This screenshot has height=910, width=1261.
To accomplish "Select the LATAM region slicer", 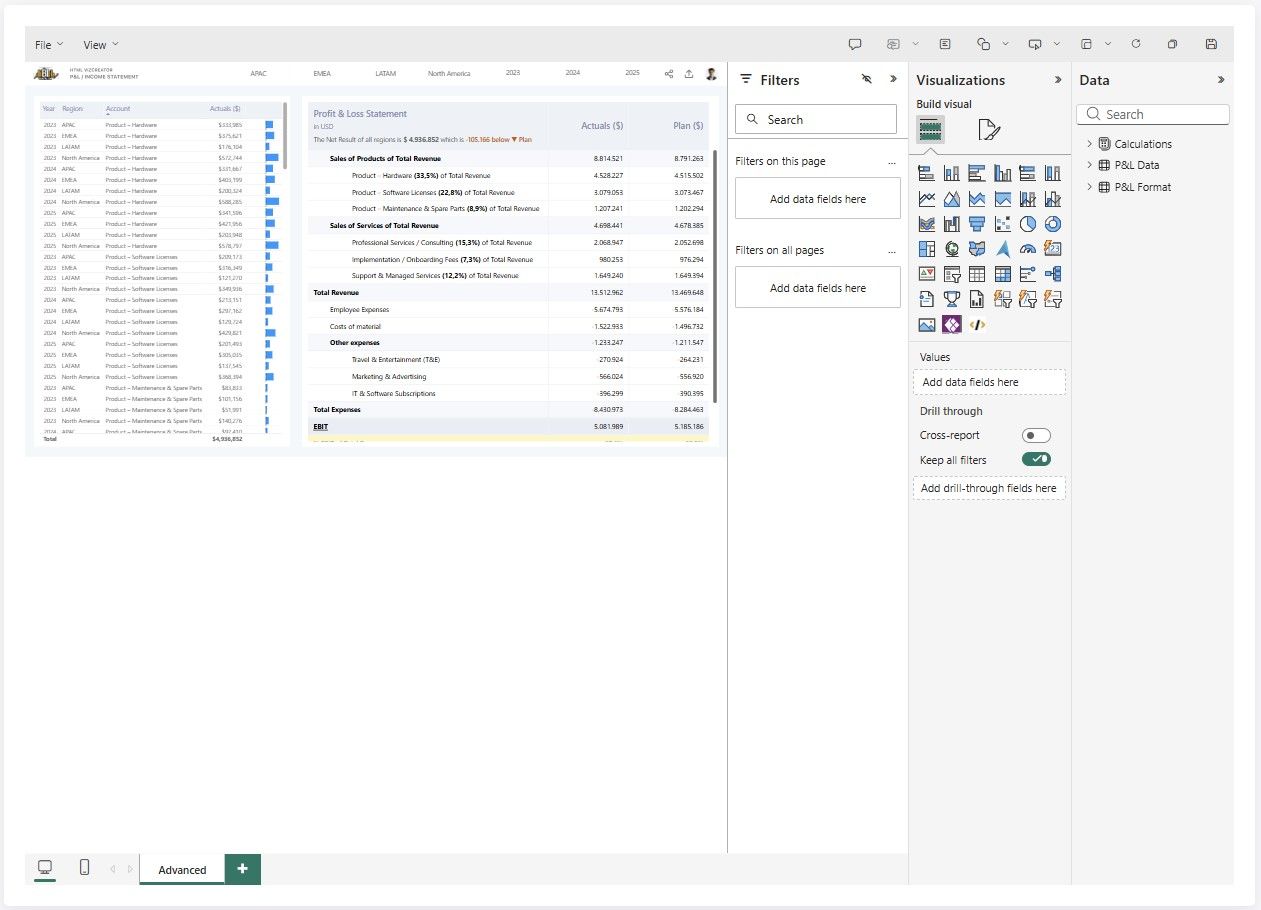I will [386, 74].
